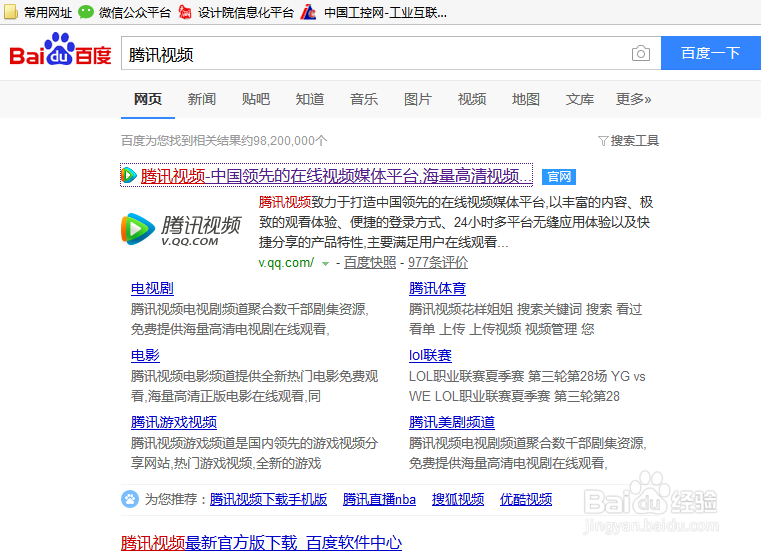Open the 设计院信息化平台 bookmark icon

(184, 12)
